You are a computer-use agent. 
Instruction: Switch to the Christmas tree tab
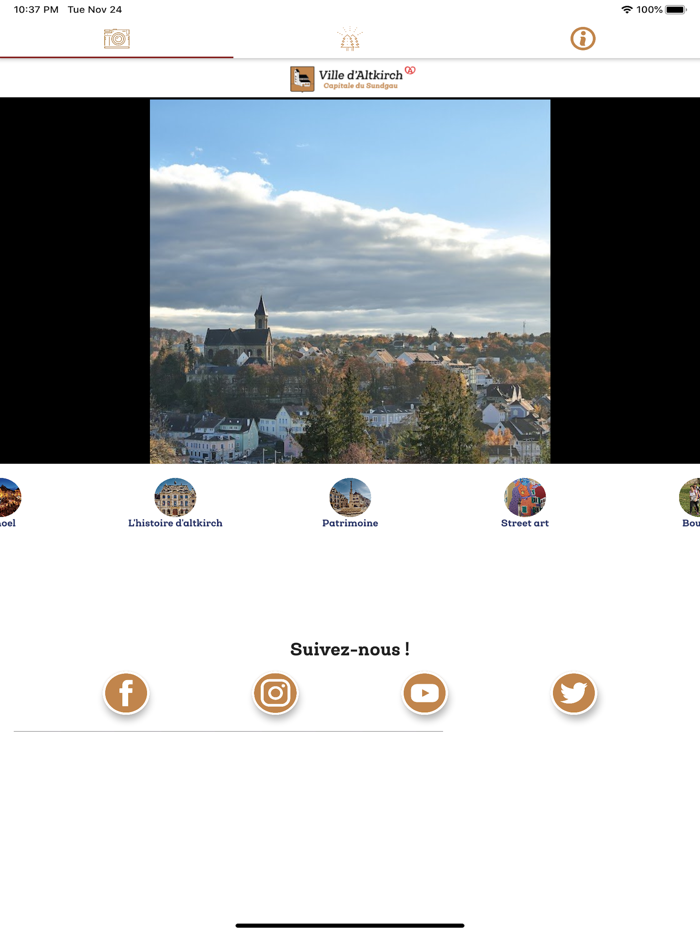click(350, 39)
